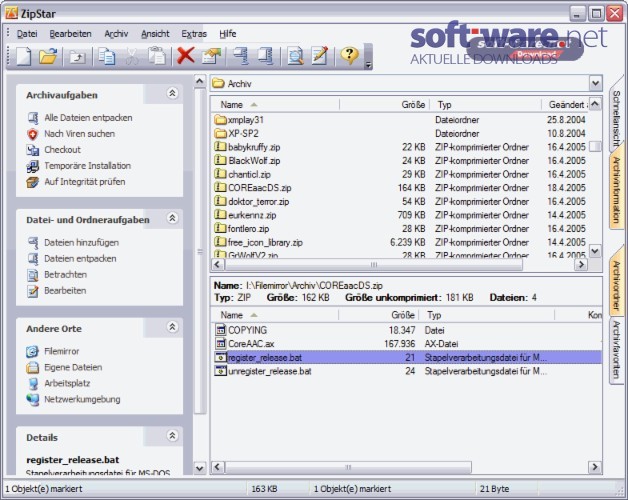Click the Alle Dateien entpacken icon

pyautogui.click(x=33, y=118)
